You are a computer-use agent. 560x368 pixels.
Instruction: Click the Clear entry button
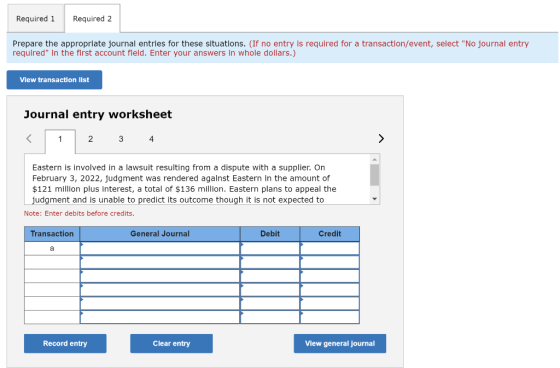point(171,343)
